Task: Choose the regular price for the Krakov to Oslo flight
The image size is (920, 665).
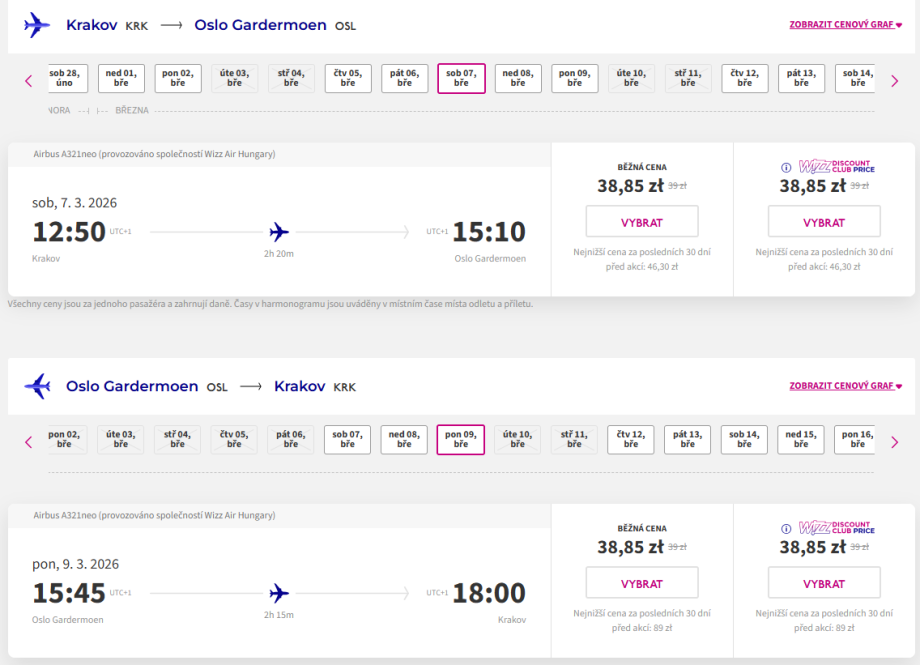Action: pos(641,222)
